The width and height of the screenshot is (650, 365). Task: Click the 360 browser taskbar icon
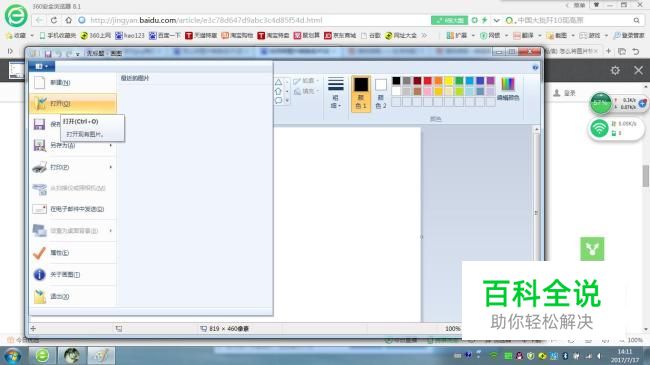(x=42, y=355)
